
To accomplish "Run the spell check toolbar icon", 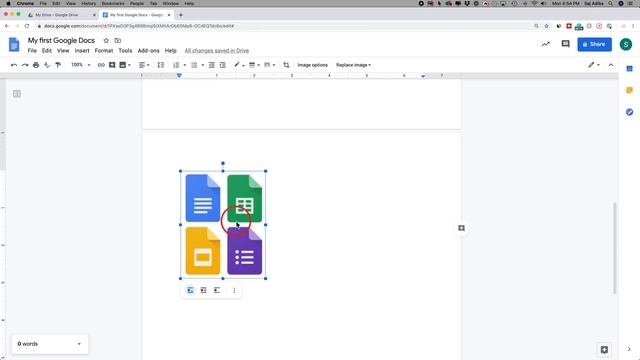I will pos(47,65).
